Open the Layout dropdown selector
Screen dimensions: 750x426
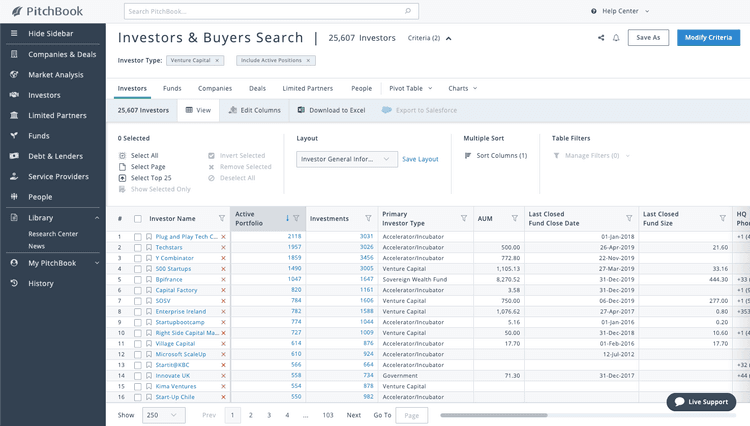point(346,158)
